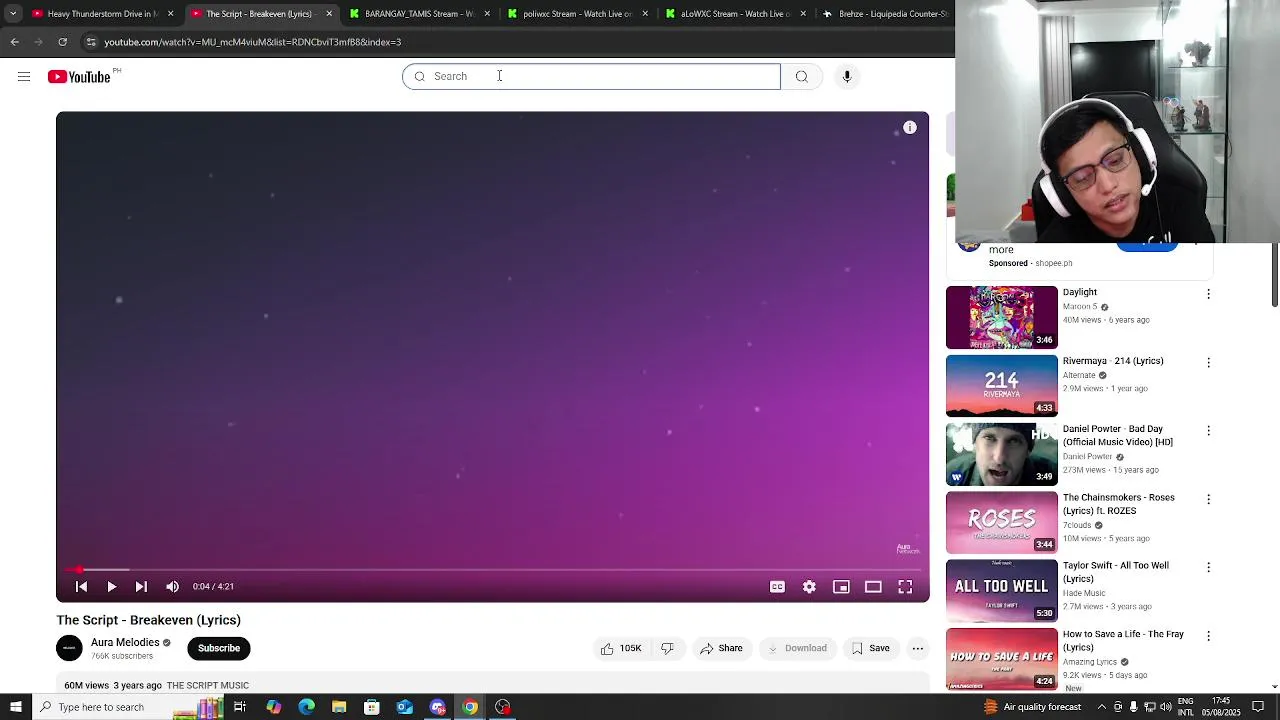The image size is (1280, 720).
Task: Close The Script Breakeven tab
Action: (328, 14)
